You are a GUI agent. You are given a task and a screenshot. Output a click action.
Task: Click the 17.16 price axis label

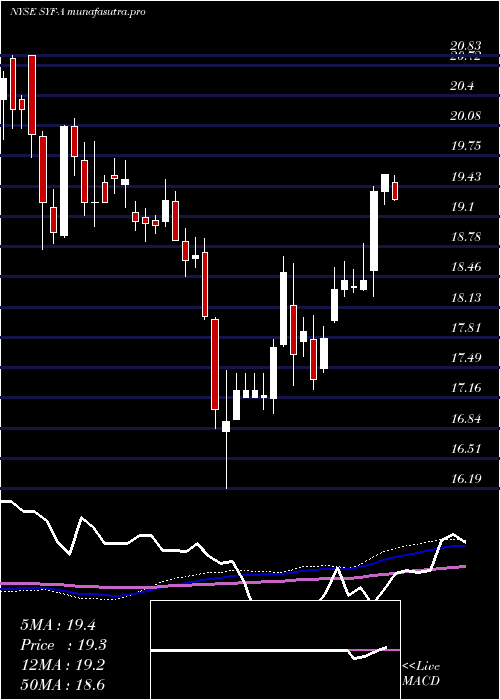pyautogui.click(x=465, y=388)
